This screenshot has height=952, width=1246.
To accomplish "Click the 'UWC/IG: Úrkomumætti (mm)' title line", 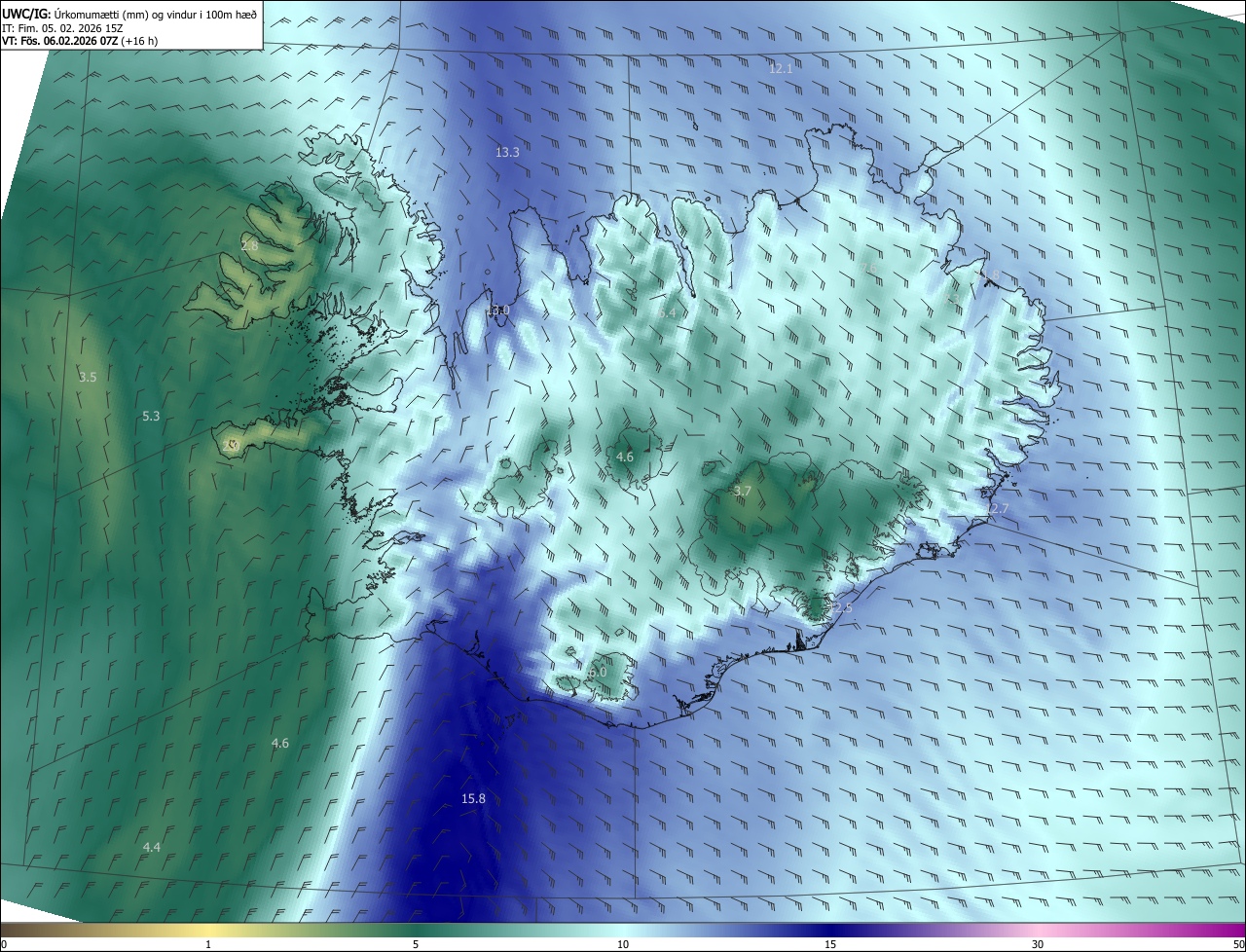I will (129, 14).
